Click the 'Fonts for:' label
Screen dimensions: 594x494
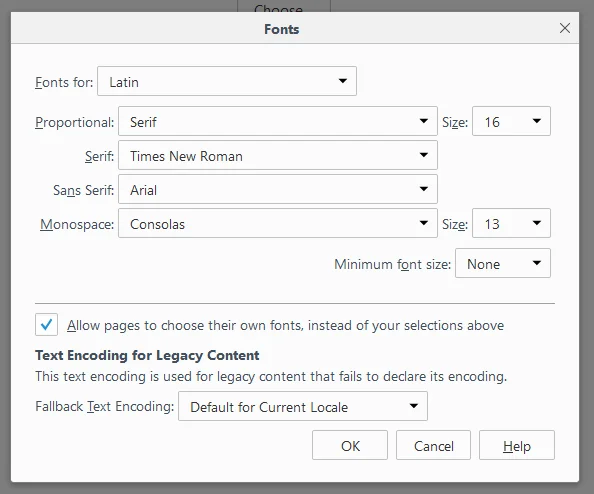64,82
